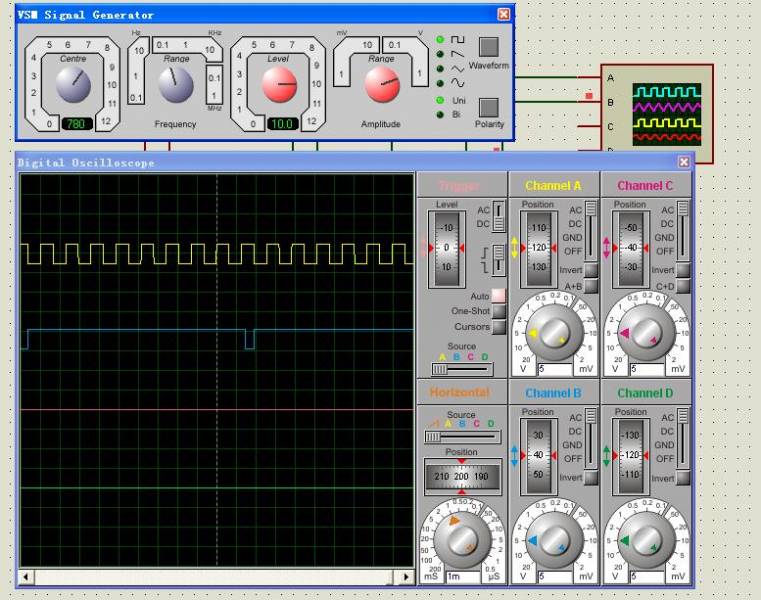The height and width of the screenshot is (600, 761).
Task: Turn on the Cursors button
Action: [498, 326]
